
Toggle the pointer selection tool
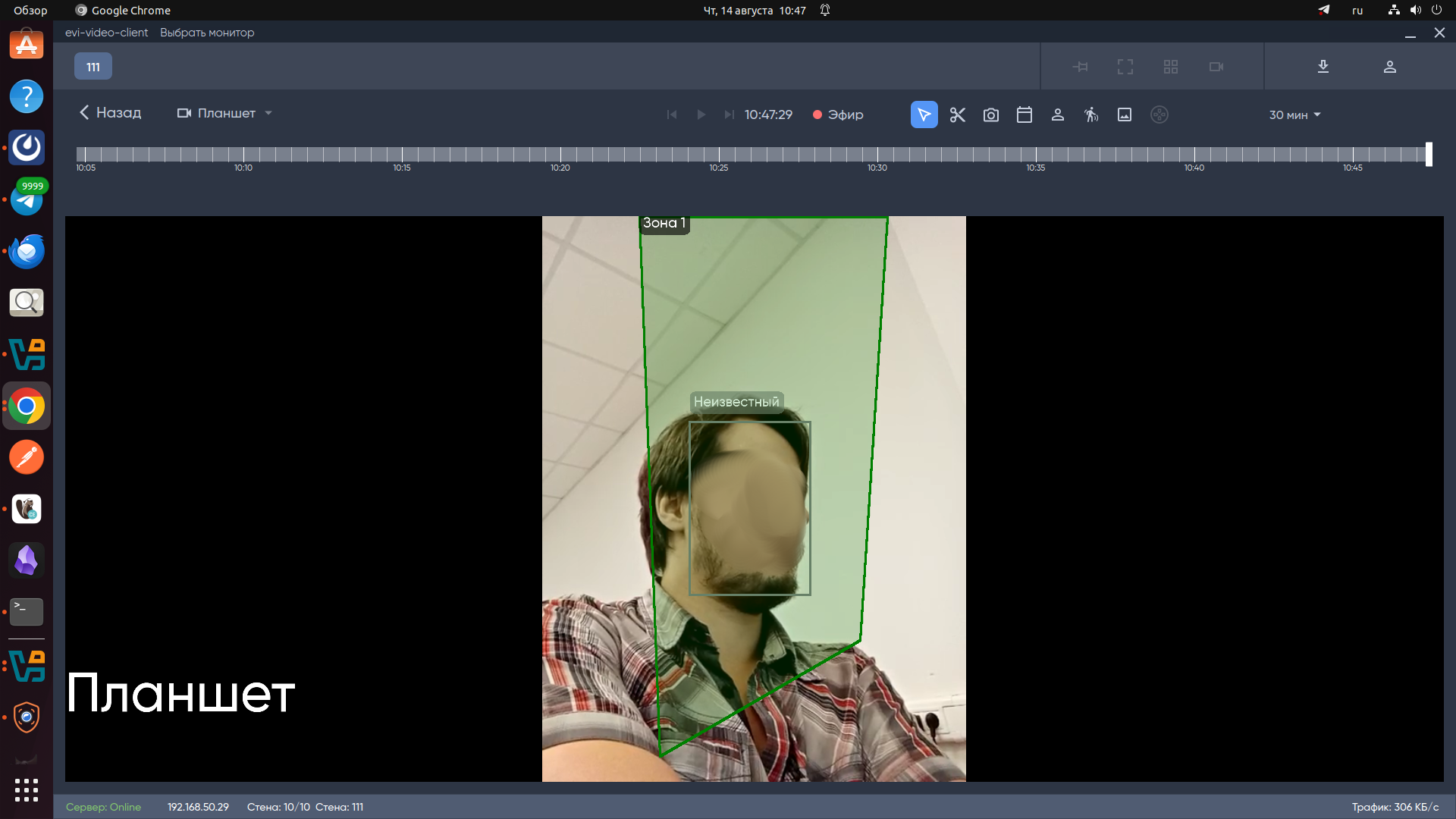point(924,115)
